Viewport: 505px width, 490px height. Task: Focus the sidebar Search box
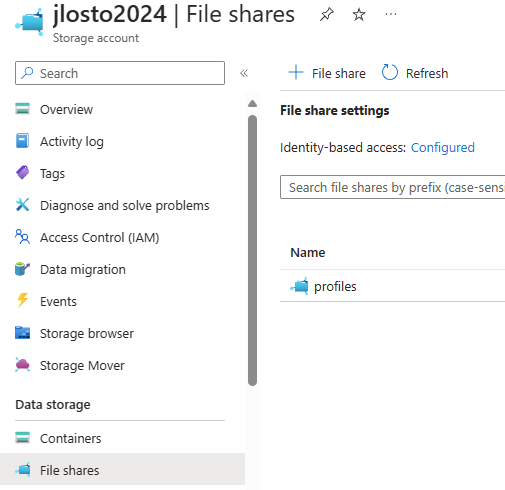click(120, 73)
